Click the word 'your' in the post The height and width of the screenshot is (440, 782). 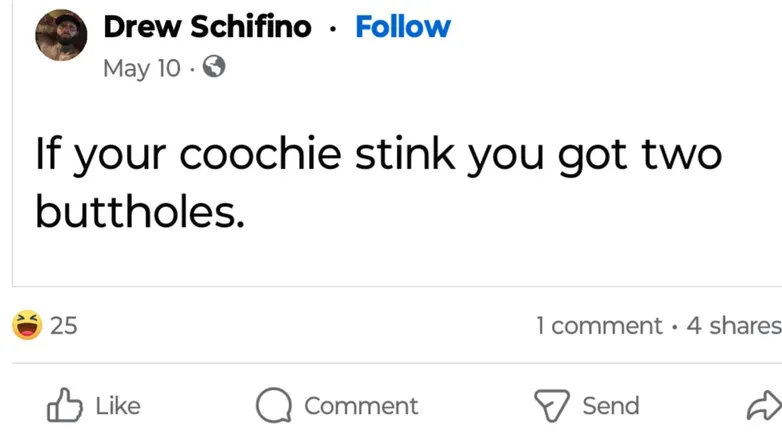tap(120, 158)
